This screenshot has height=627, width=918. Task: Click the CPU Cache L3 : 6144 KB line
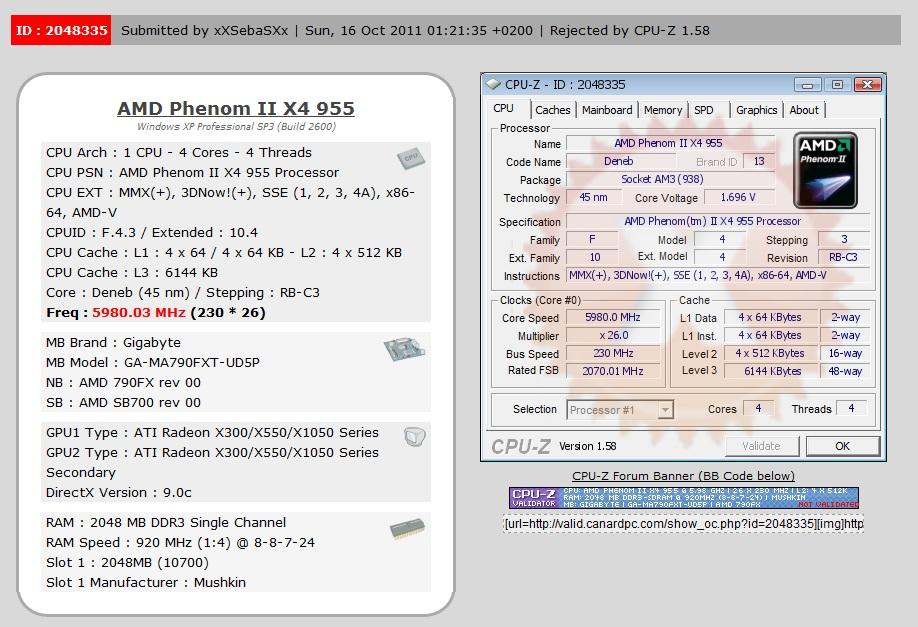132,272
